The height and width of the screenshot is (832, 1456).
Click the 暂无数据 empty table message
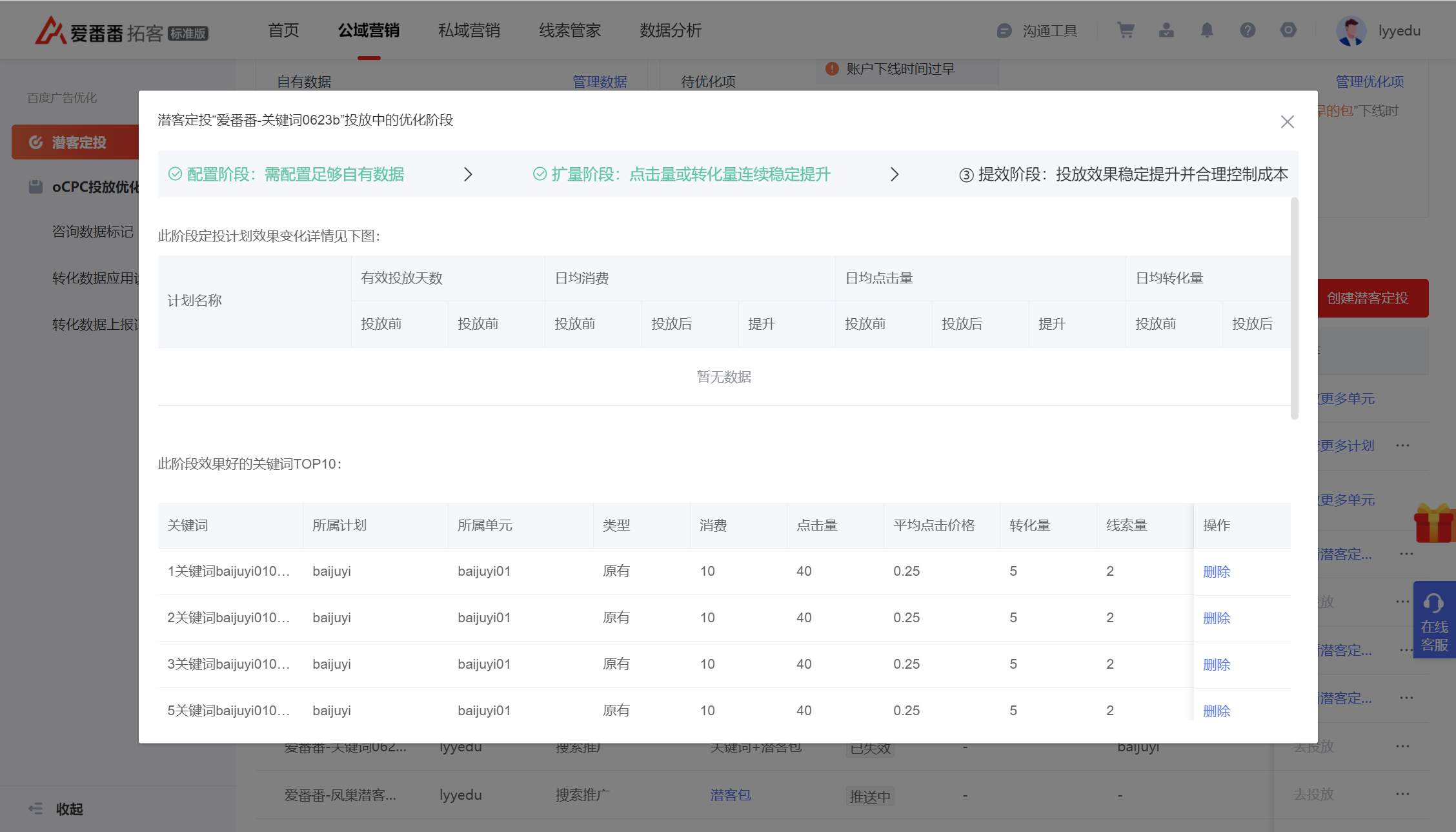724,377
